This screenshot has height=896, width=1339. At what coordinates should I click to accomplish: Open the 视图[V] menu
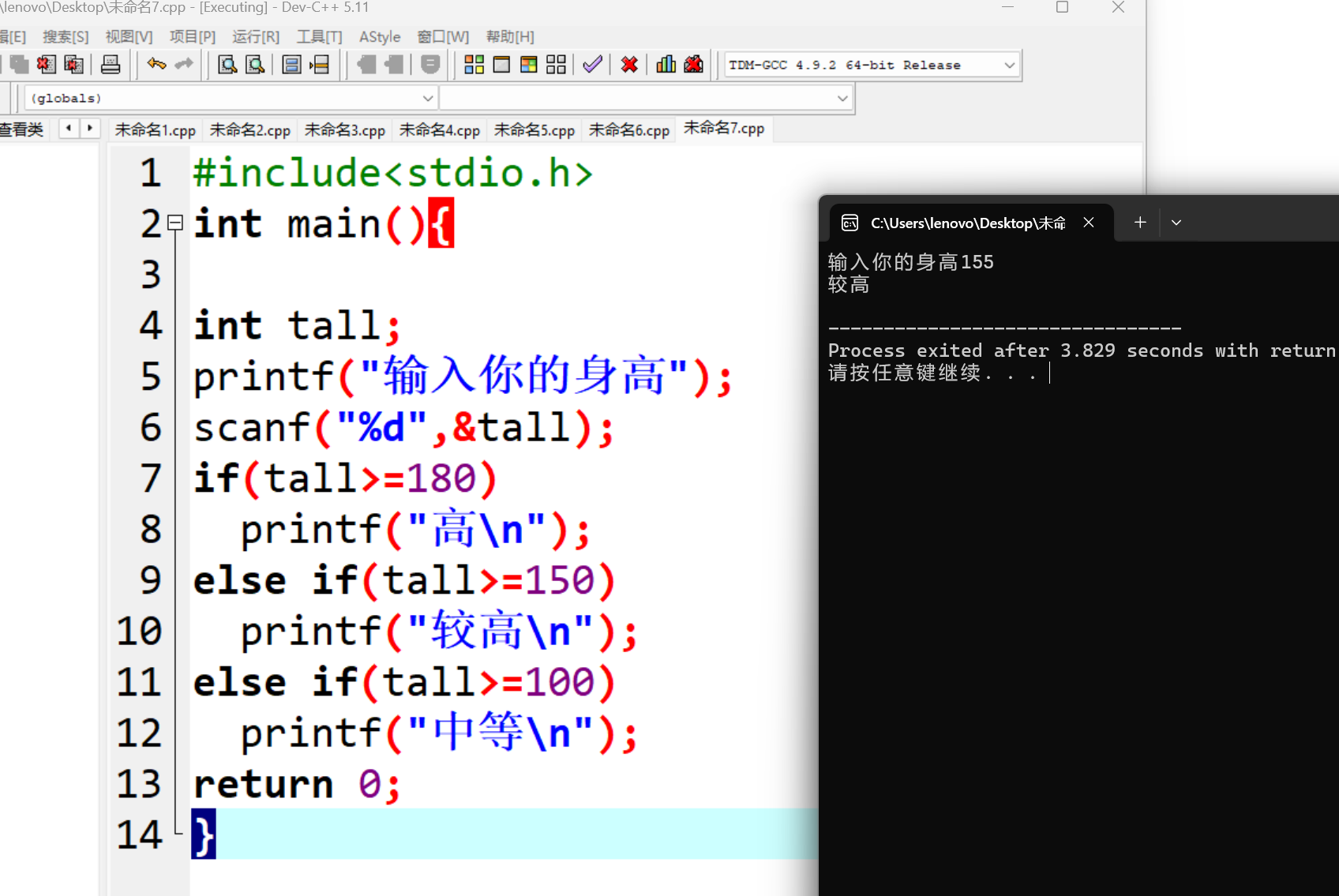pyautogui.click(x=129, y=37)
